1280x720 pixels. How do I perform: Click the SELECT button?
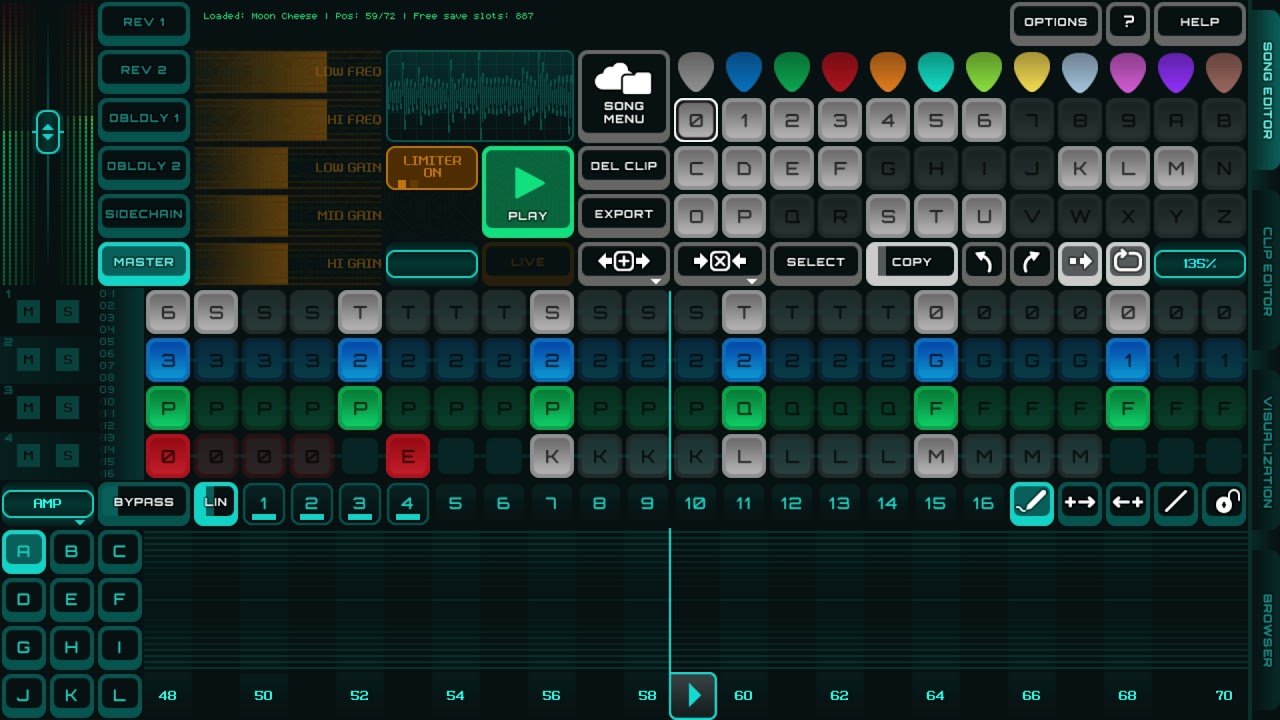point(815,262)
